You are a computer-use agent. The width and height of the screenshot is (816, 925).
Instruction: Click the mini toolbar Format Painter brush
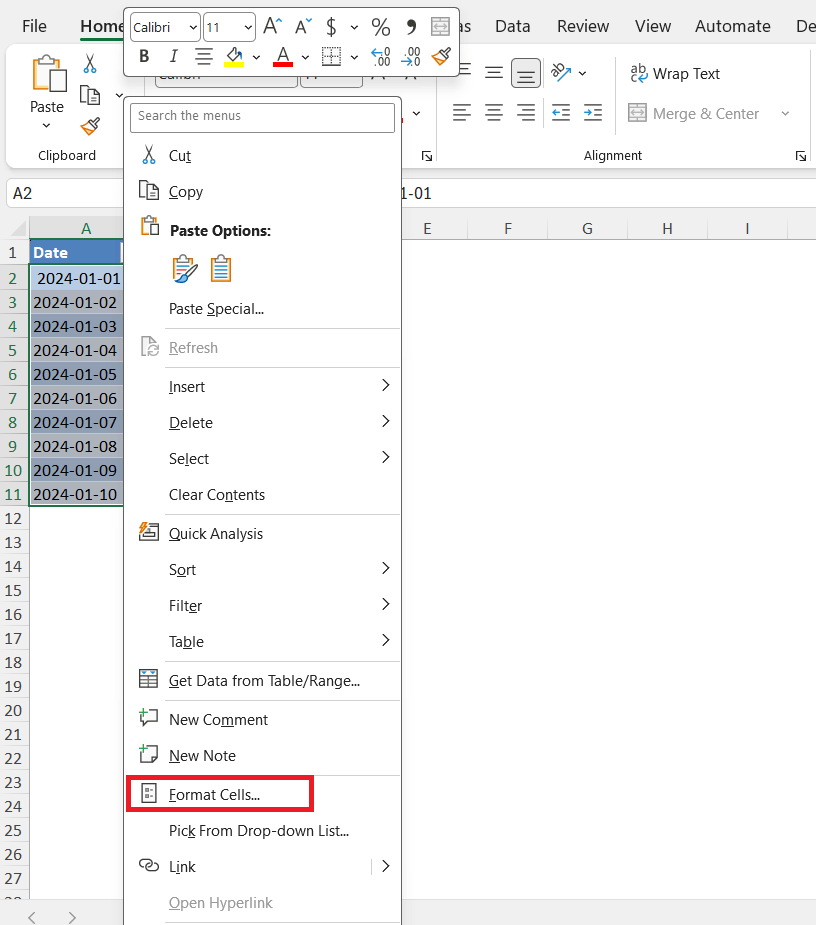click(440, 56)
